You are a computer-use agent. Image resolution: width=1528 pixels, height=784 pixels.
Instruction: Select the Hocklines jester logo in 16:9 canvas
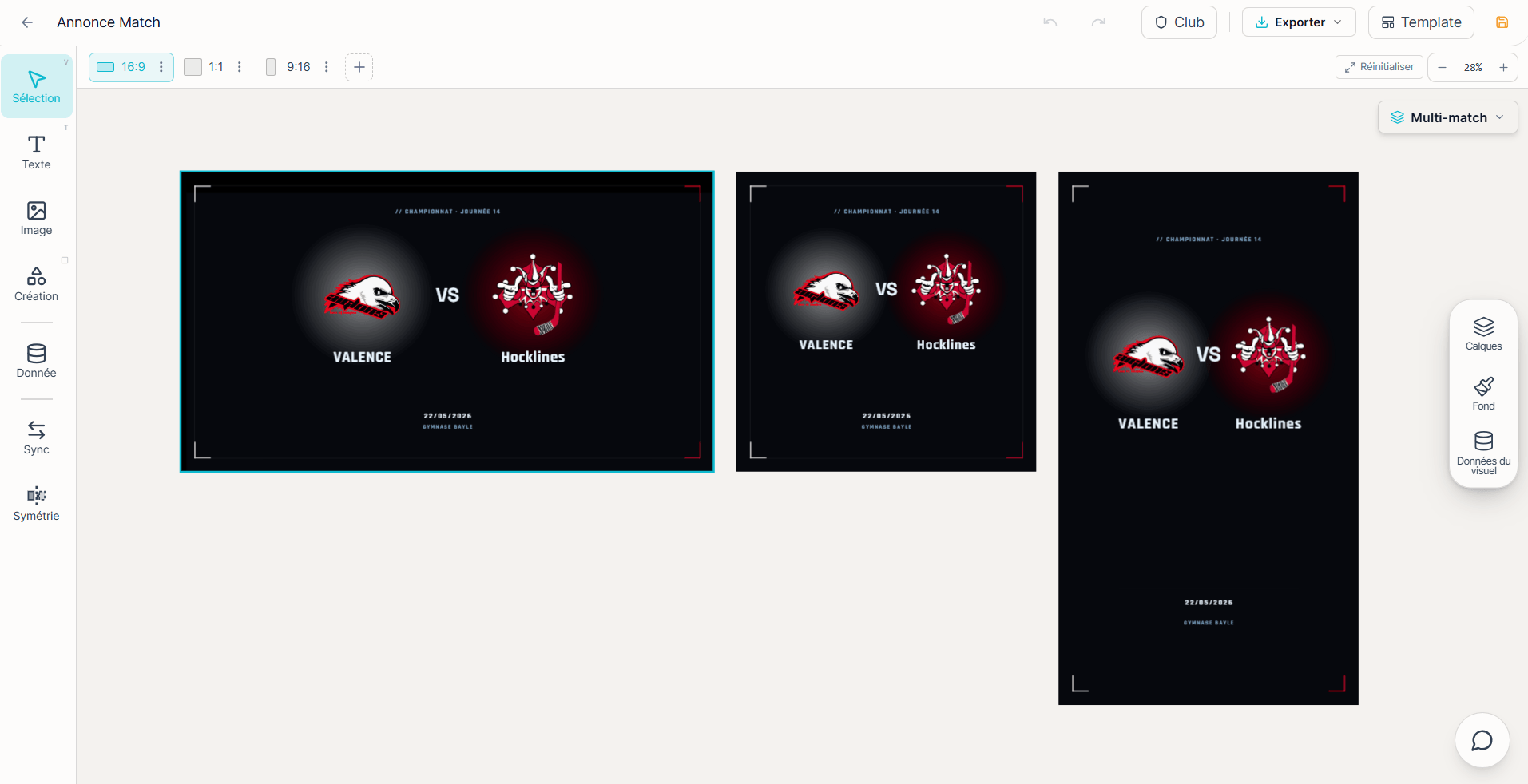point(533,295)
